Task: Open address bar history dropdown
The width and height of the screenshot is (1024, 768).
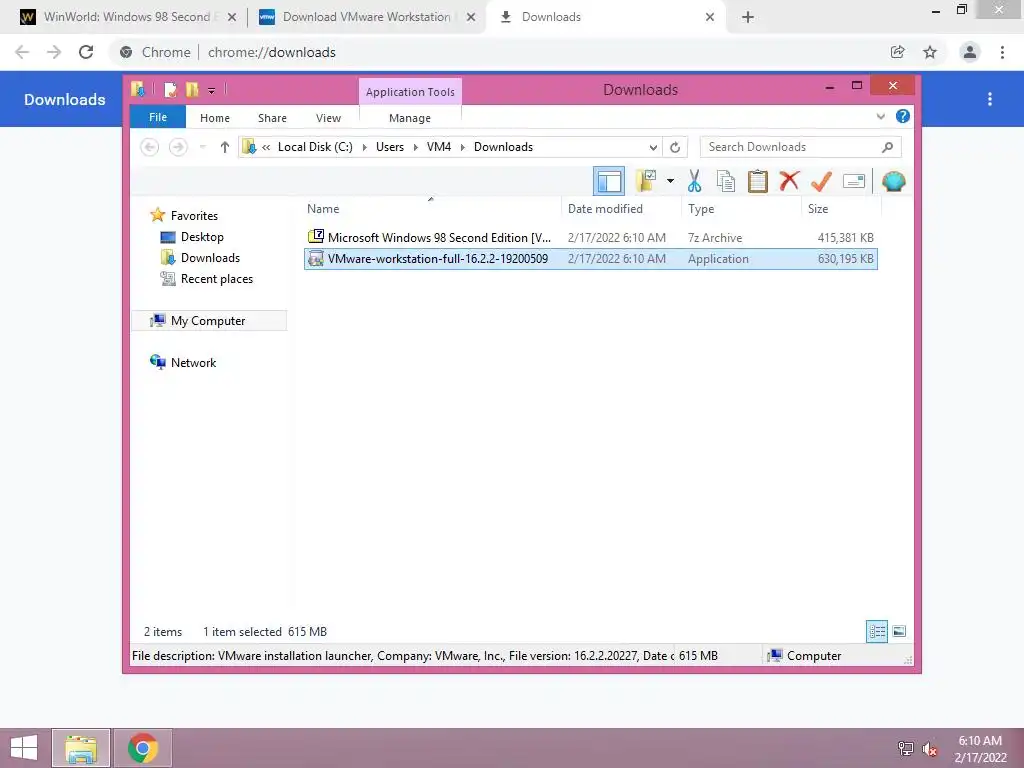Action: point(653,147)
